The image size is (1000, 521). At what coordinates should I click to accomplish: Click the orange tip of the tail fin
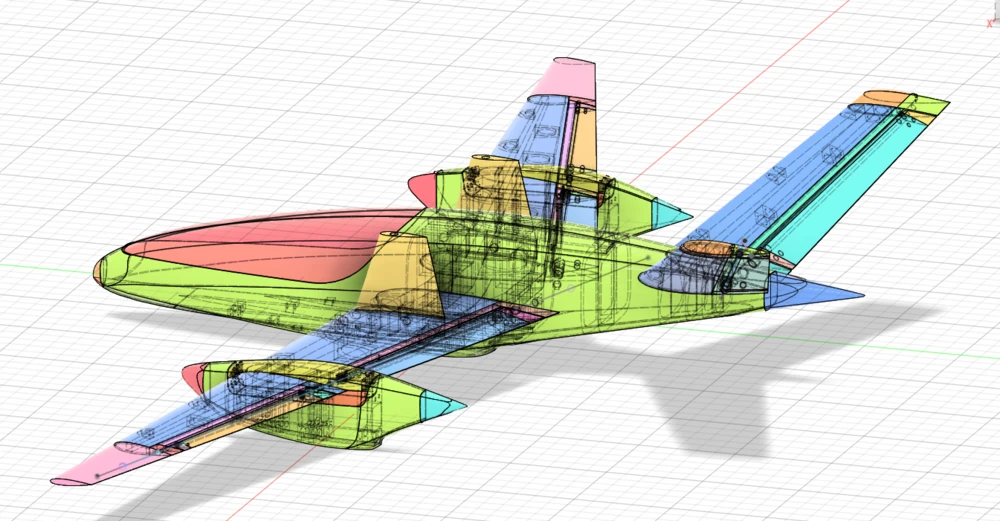coord(883,98)
